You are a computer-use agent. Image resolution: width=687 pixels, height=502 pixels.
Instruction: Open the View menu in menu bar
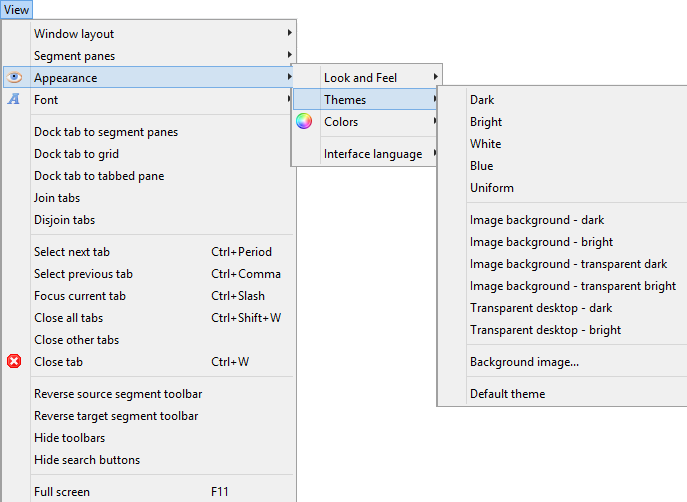coord(16,9)
